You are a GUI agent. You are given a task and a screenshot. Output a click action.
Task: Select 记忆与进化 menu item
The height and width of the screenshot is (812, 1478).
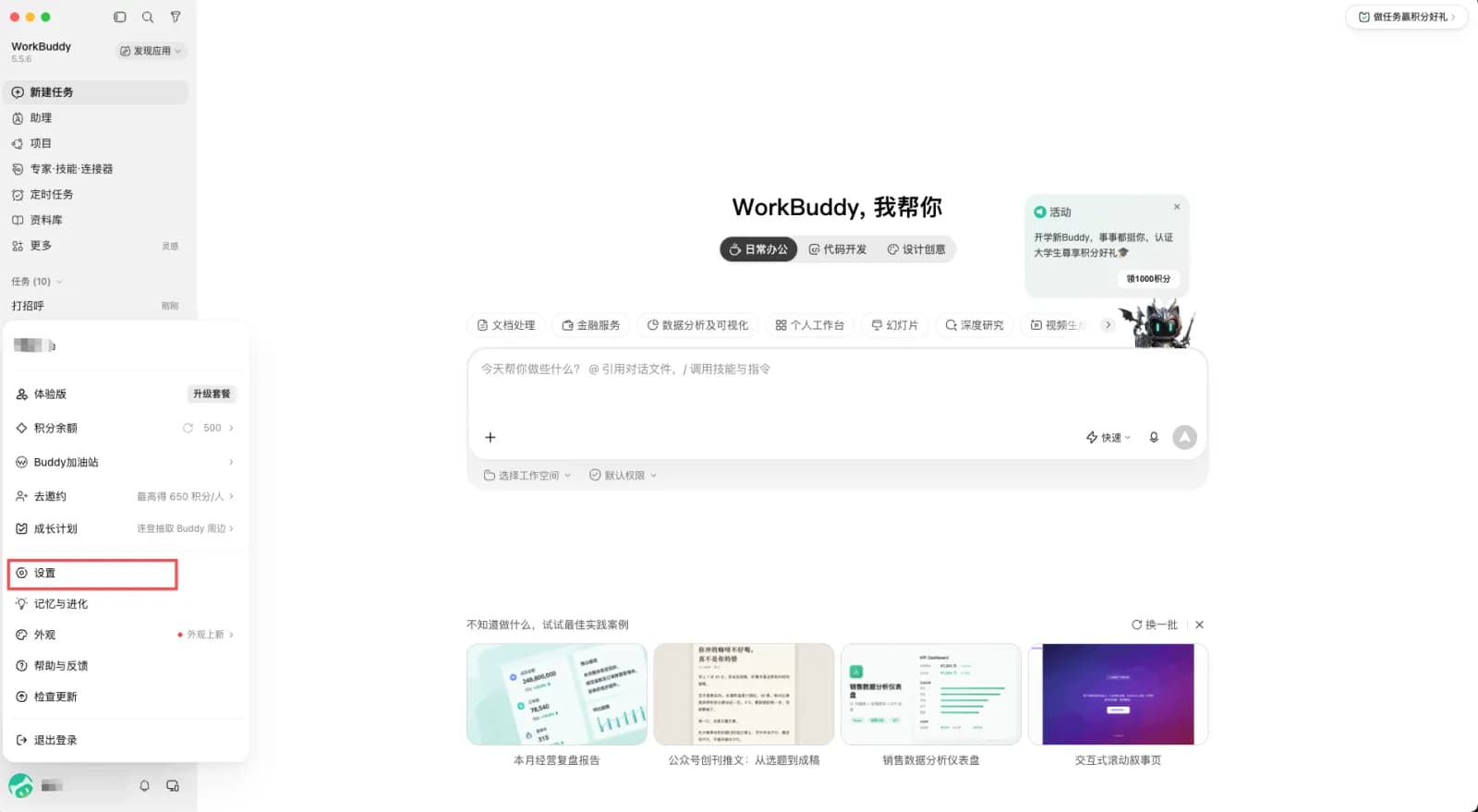125,604
